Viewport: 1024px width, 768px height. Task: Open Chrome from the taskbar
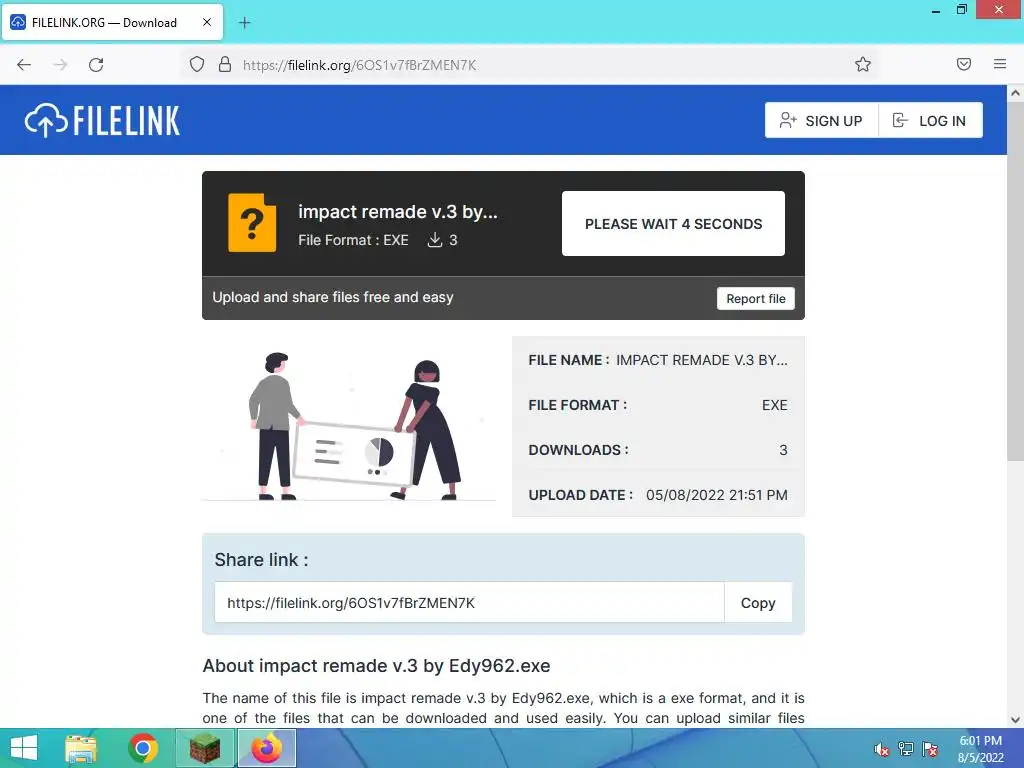pyautogui.click(x=143, y=748)
